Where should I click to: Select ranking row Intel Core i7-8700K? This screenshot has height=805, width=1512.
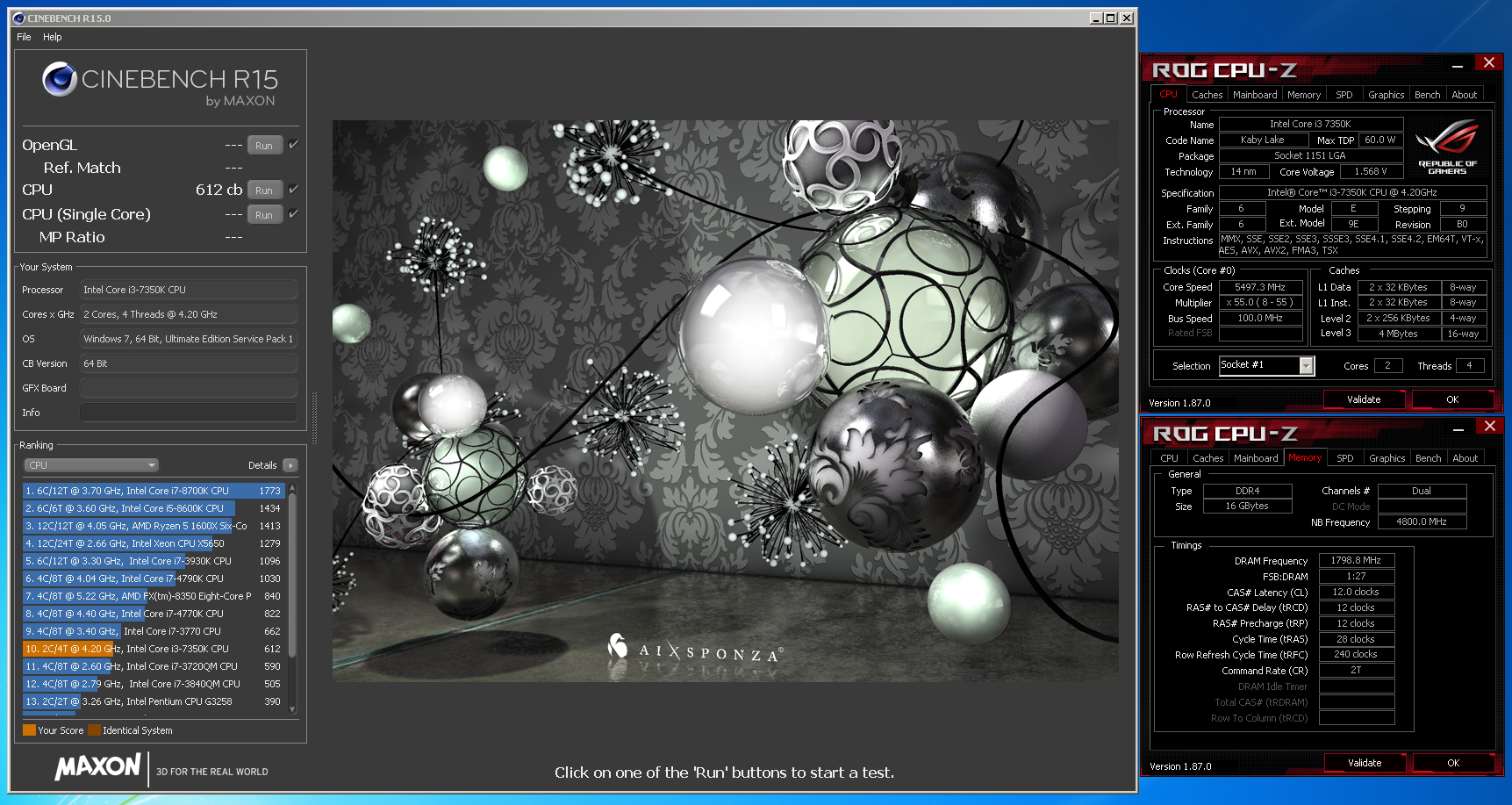click(153, 491)
